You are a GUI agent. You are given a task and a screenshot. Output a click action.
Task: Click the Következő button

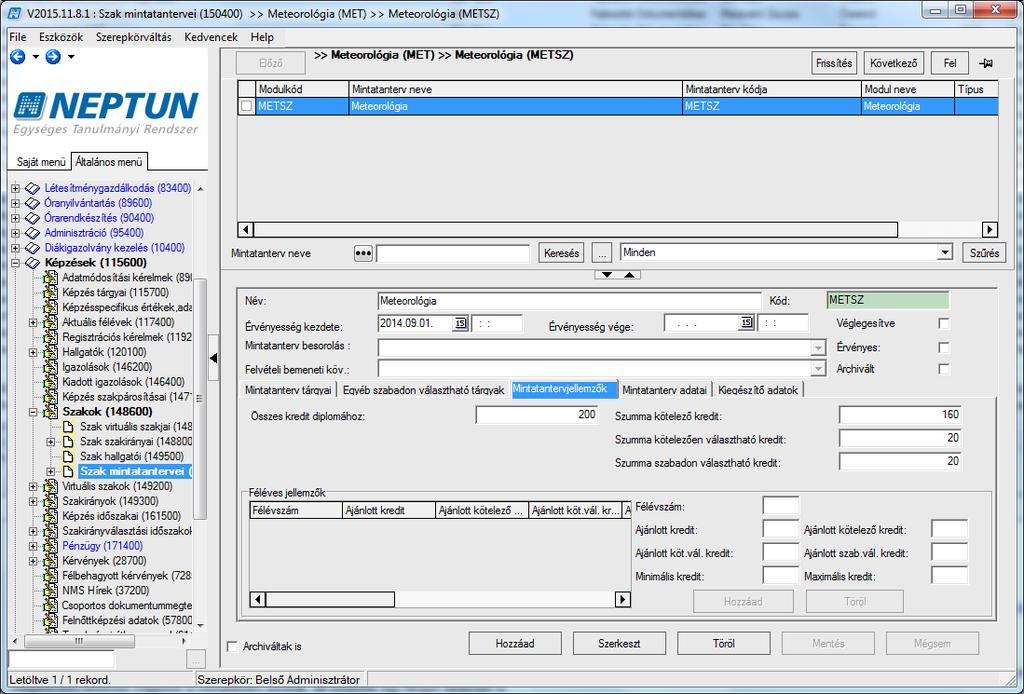[893, 63]
